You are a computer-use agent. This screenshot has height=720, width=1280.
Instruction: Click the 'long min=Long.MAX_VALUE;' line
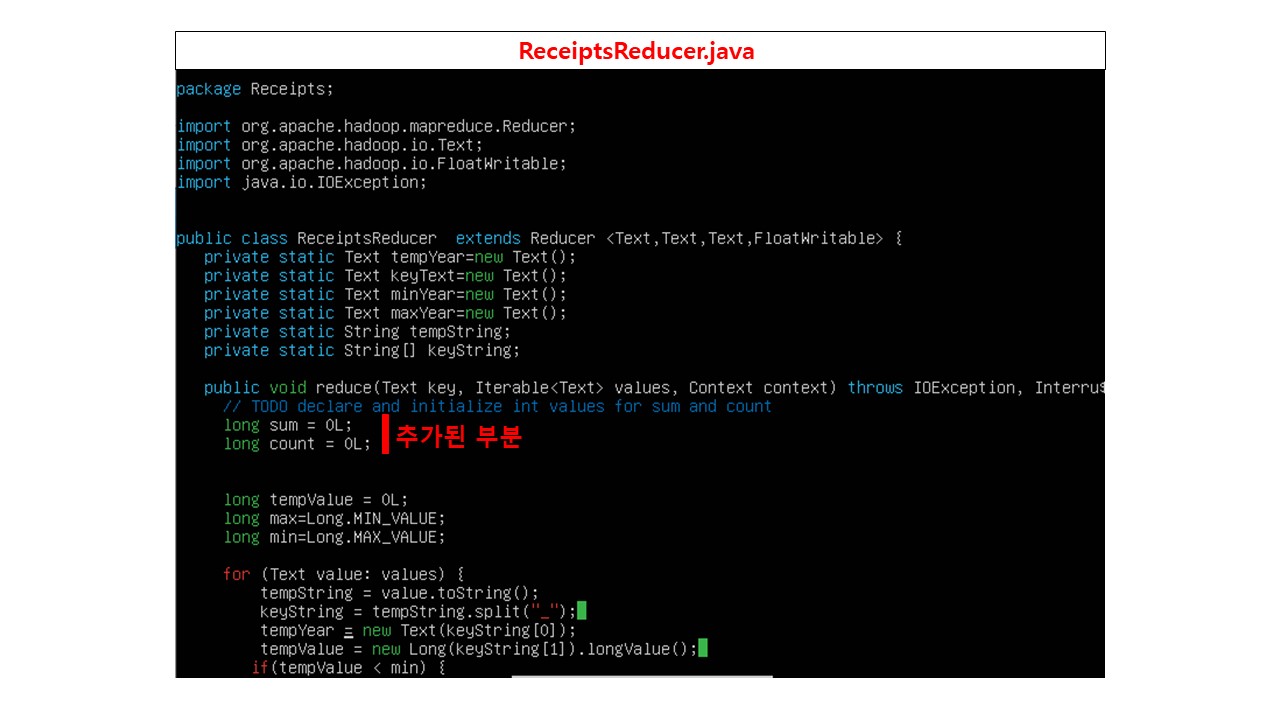tap(334, 538)
